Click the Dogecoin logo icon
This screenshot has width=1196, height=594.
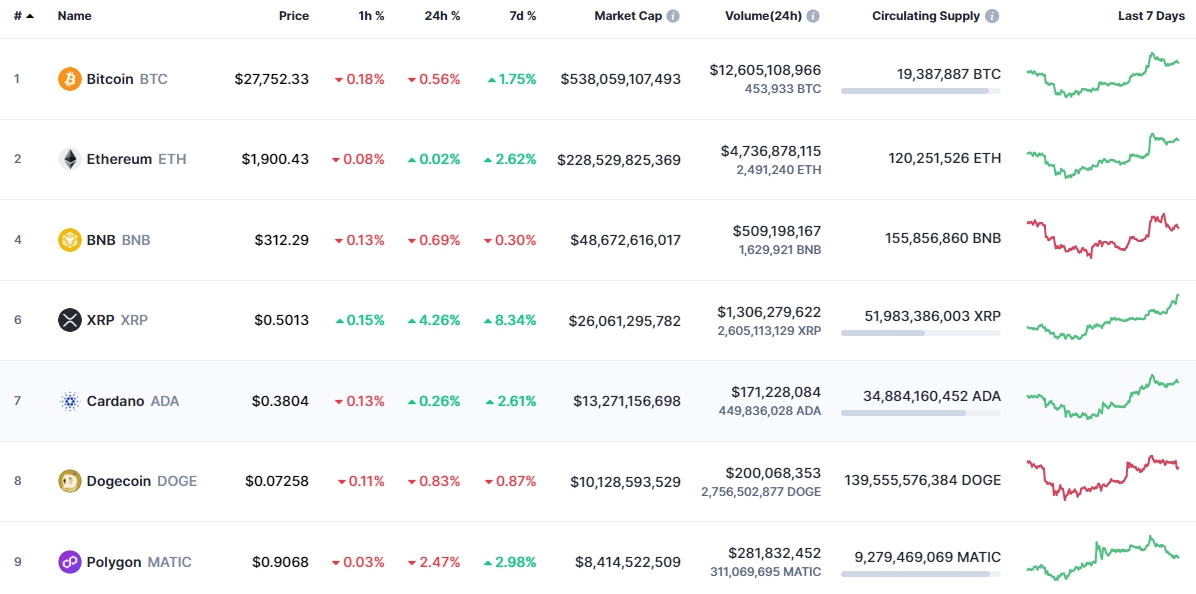(69, 481)
